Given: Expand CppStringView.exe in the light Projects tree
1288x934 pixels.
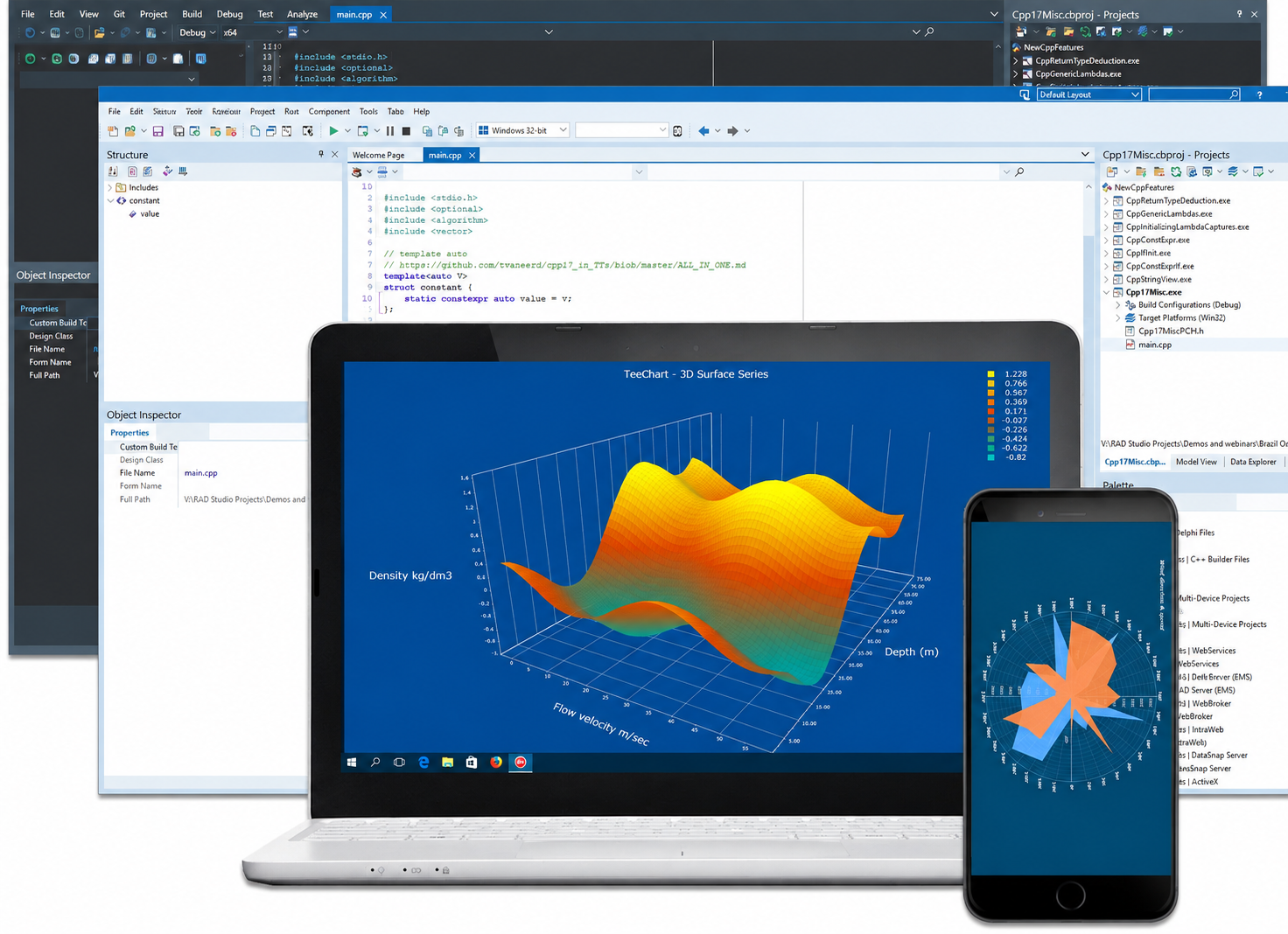Looking at the screenshot, I should [x=1107, y=280].
